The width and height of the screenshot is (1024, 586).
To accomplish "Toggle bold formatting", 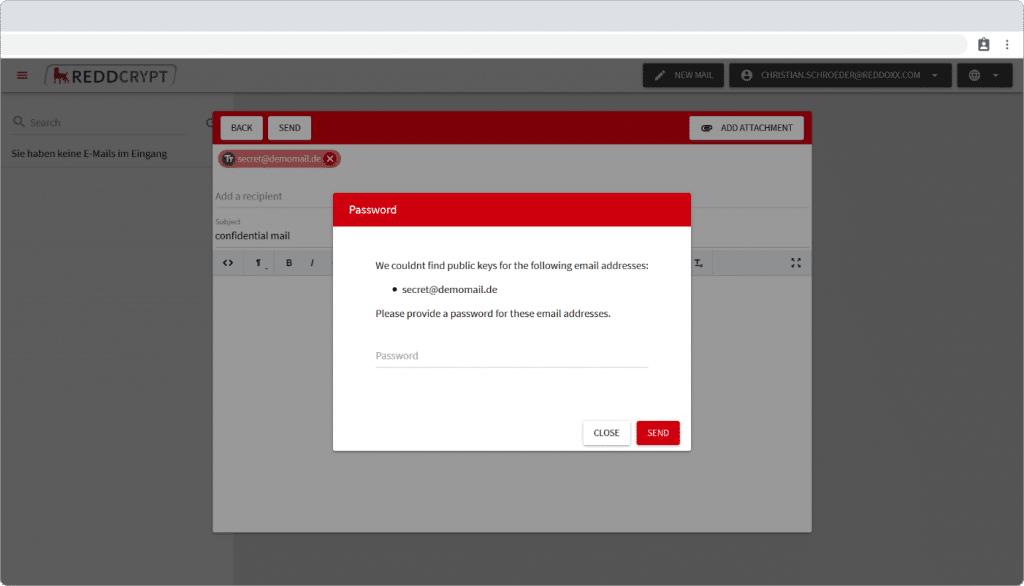I will (x=289, y=263).
